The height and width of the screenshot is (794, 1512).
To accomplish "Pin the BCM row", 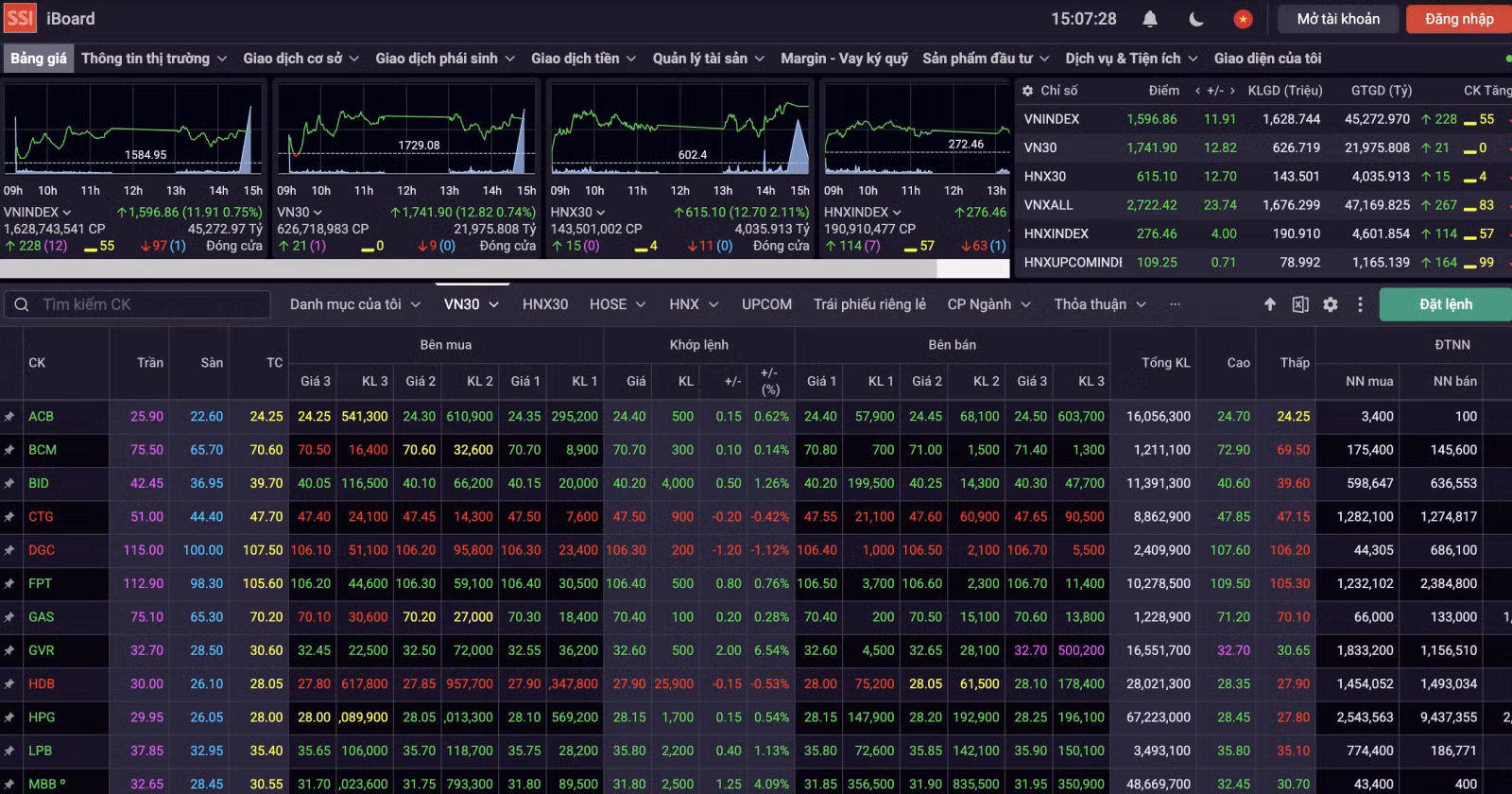I will tap(9, 450).
